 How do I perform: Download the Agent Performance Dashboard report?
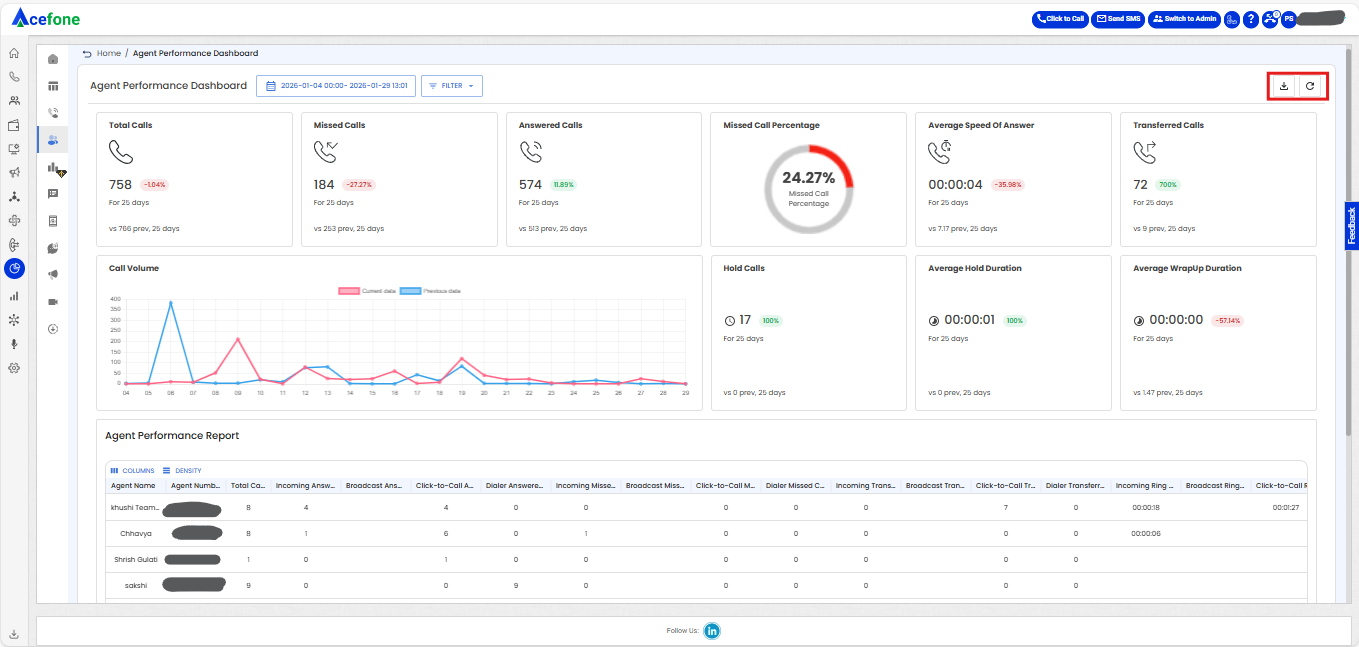(1284, 86)
